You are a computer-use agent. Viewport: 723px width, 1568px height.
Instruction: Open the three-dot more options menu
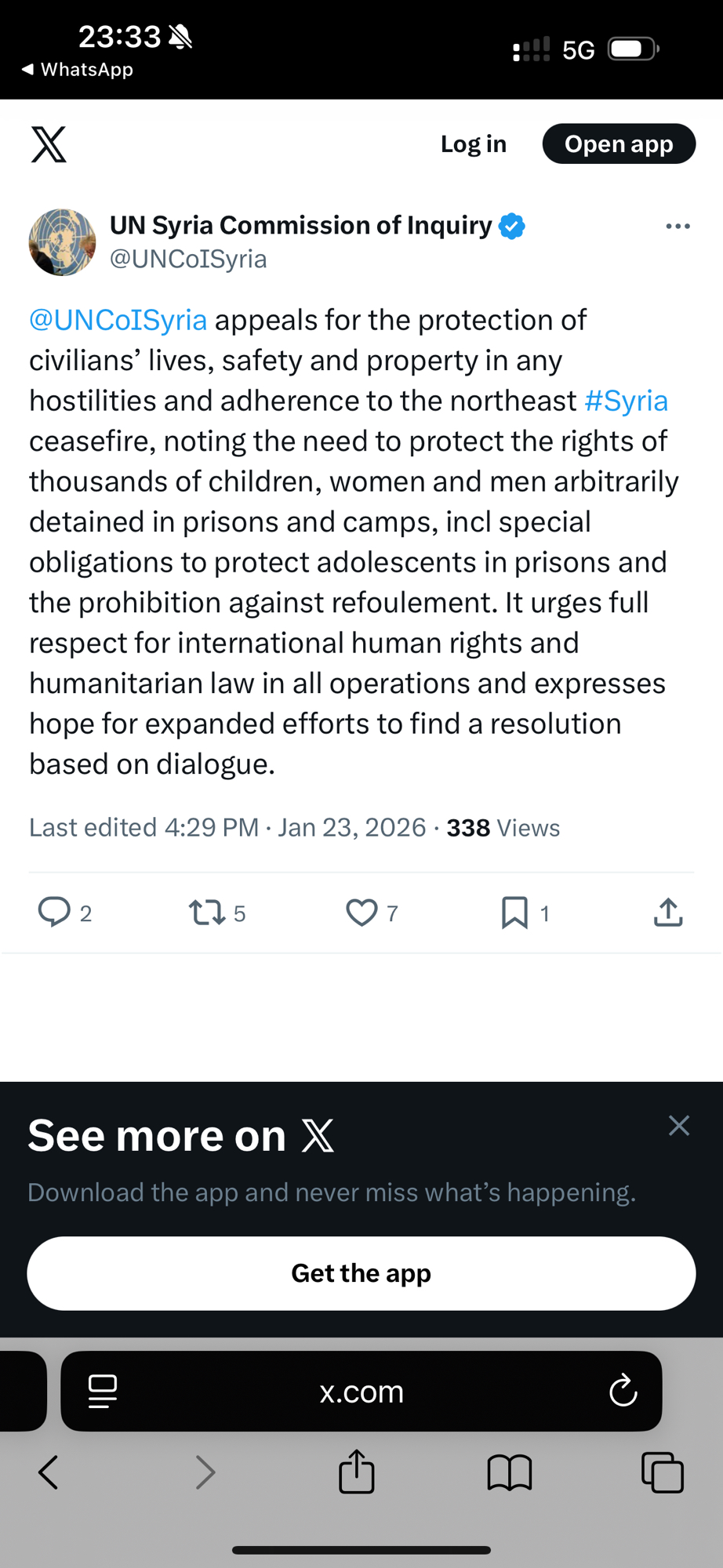(678, 227)
